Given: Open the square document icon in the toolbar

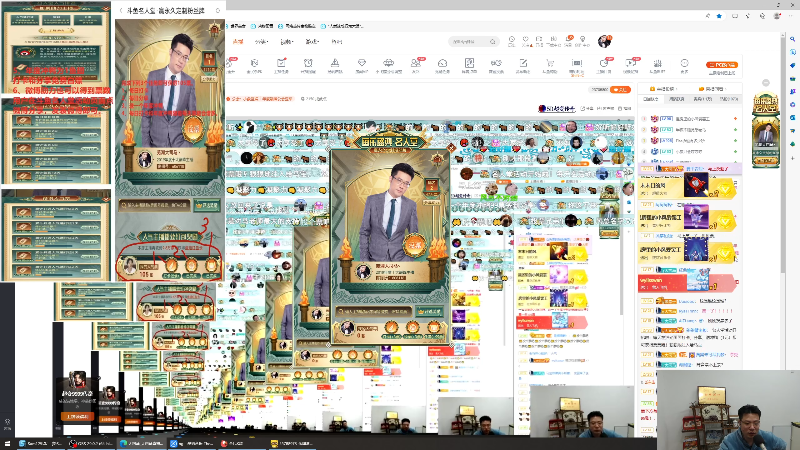Looking at the screenshot, I should point(469,63).
